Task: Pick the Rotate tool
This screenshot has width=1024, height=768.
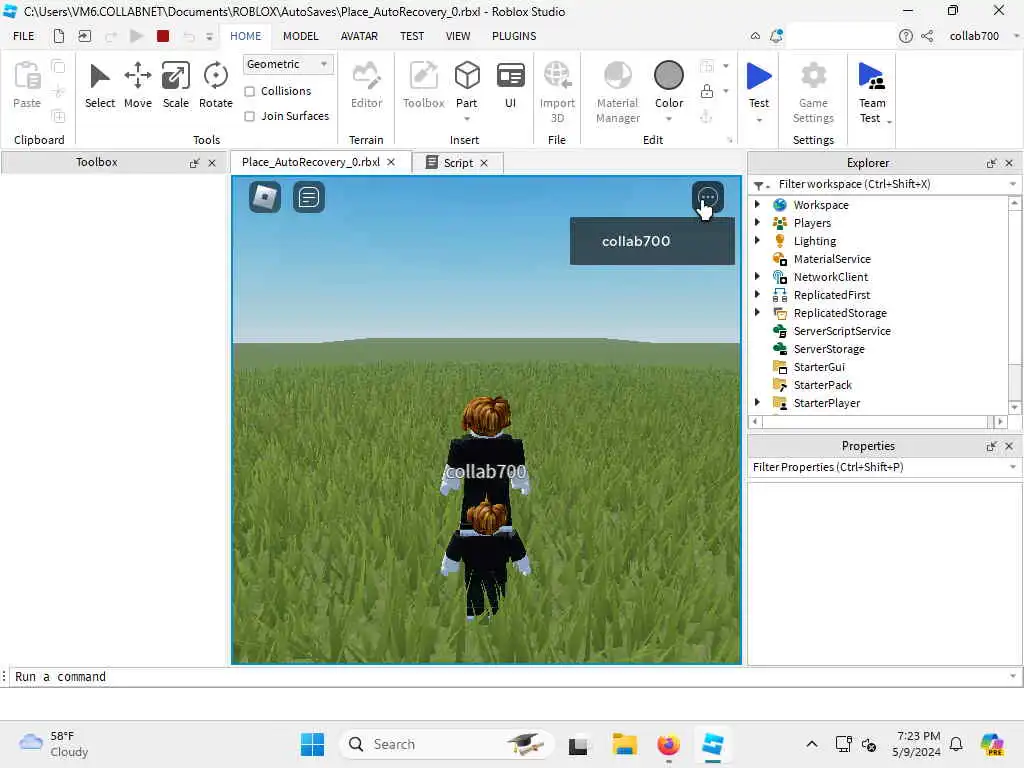Action: [x=216, y=85]
